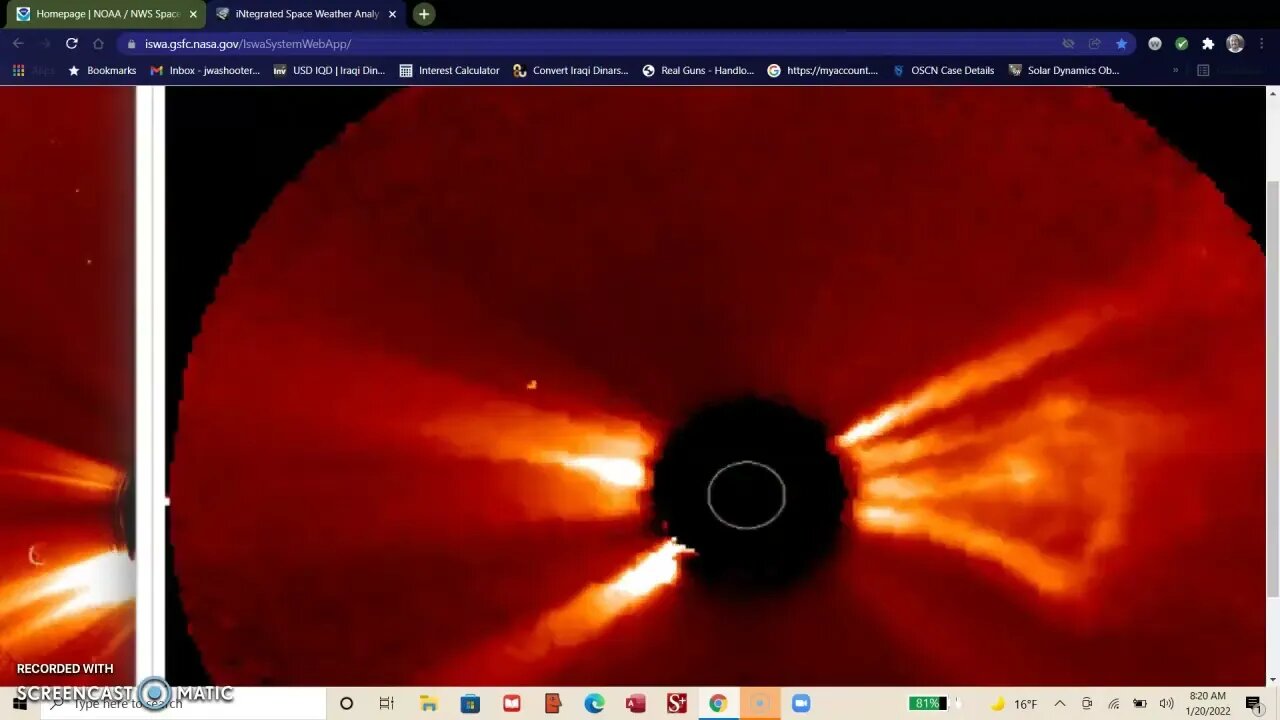Open the notifications action center
This screenshot has width=1280, height=720.
(x=1254, y=704)
